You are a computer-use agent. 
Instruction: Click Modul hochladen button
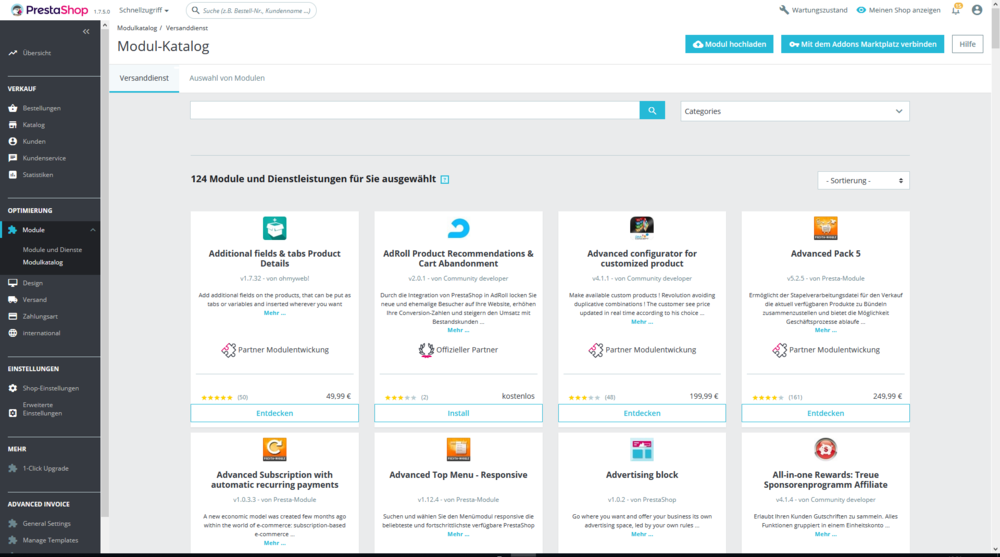click(x=729, y=44)
